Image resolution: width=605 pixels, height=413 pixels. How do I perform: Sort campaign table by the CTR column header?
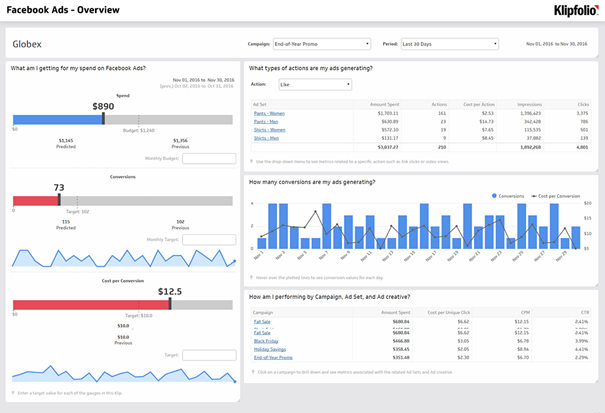tap(583, 313)
